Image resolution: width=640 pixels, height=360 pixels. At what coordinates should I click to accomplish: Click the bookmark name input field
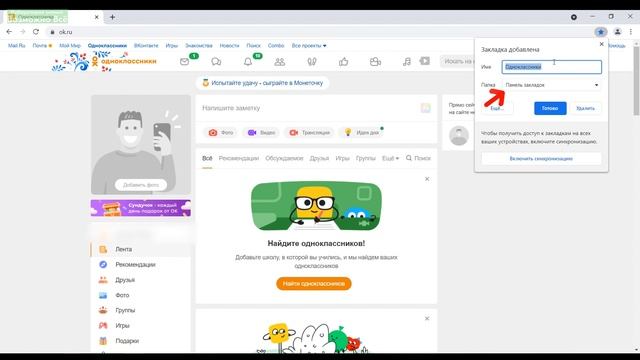point(552,67)
